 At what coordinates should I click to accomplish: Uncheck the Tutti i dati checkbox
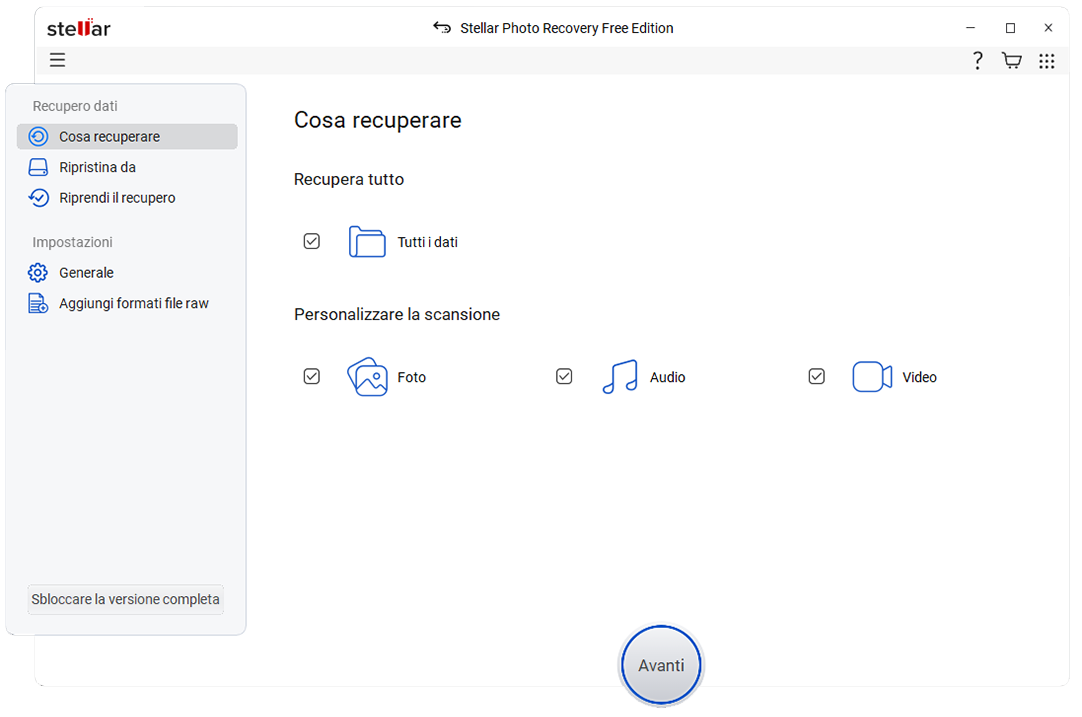pyautogui.click(x=312, y=241)
